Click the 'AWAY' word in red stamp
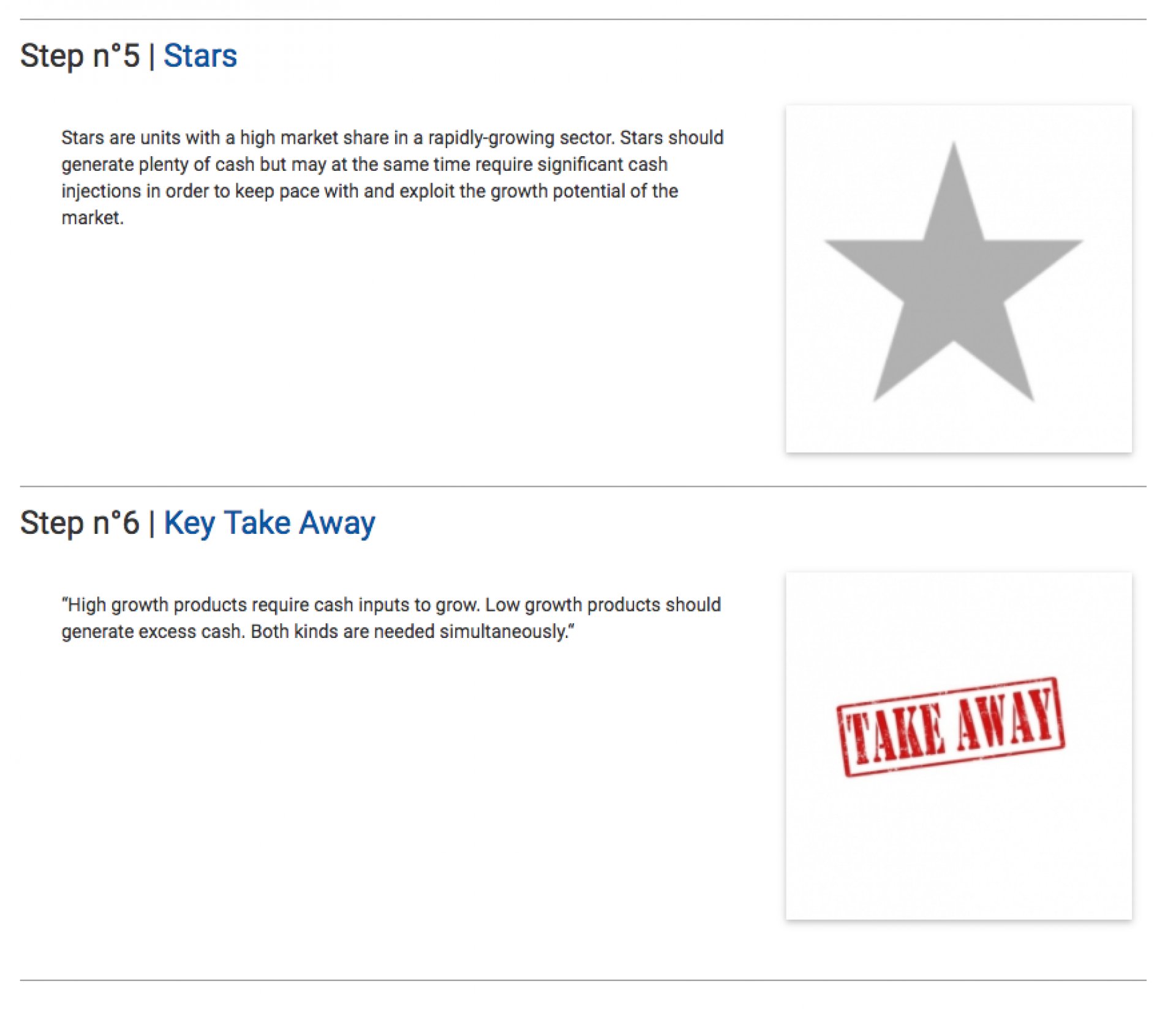 [x=1006, y=718]
